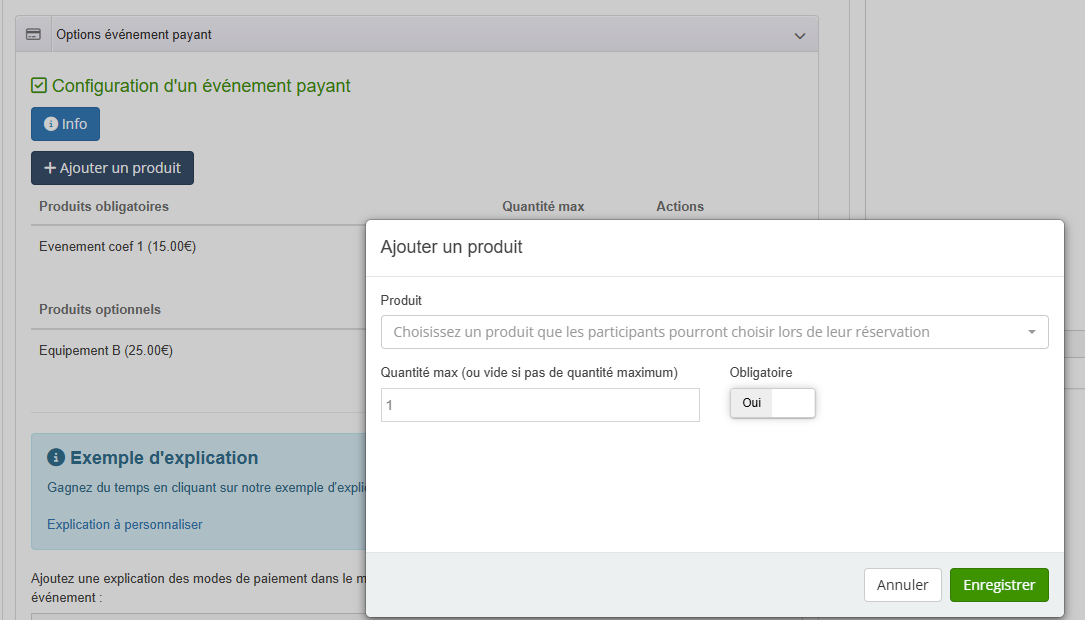This screenshot has height=620, width=1085.
Task: Cancel the dialog with Annuler
Action: [x=902, y=585]
